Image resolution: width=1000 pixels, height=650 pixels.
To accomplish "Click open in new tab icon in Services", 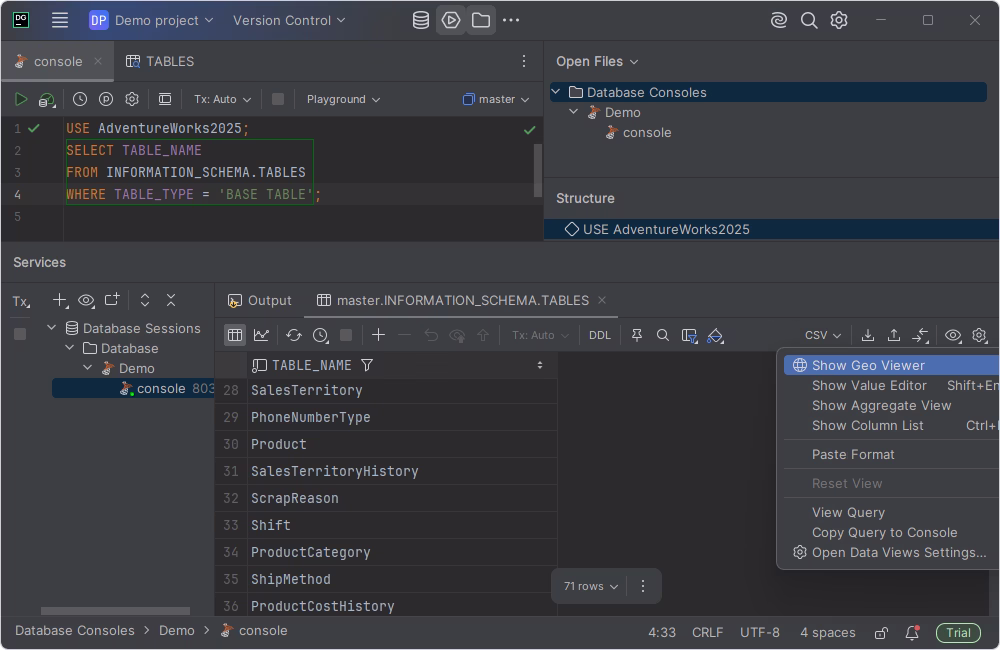I will pyautogui.click(x=112, y=299).
